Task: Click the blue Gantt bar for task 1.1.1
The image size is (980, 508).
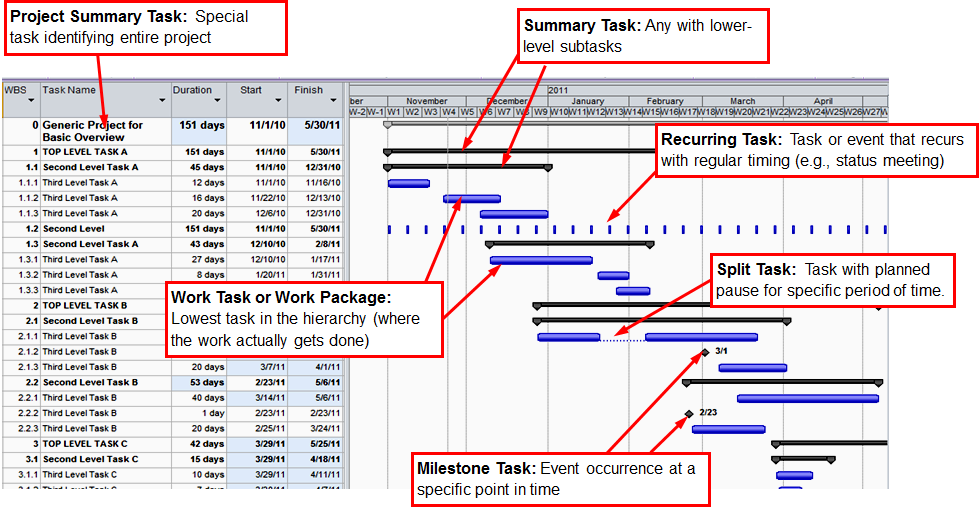Action: point(408,183)
